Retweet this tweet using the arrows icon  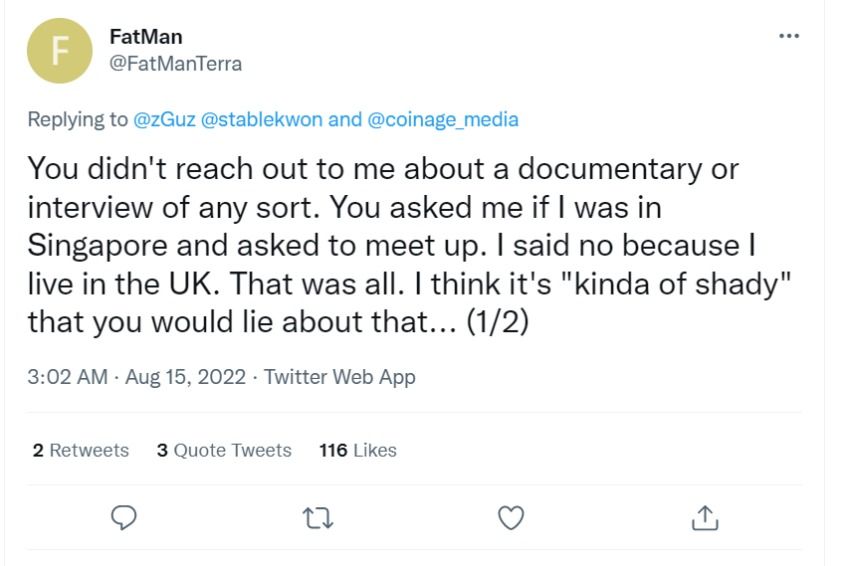click(316, 517)
